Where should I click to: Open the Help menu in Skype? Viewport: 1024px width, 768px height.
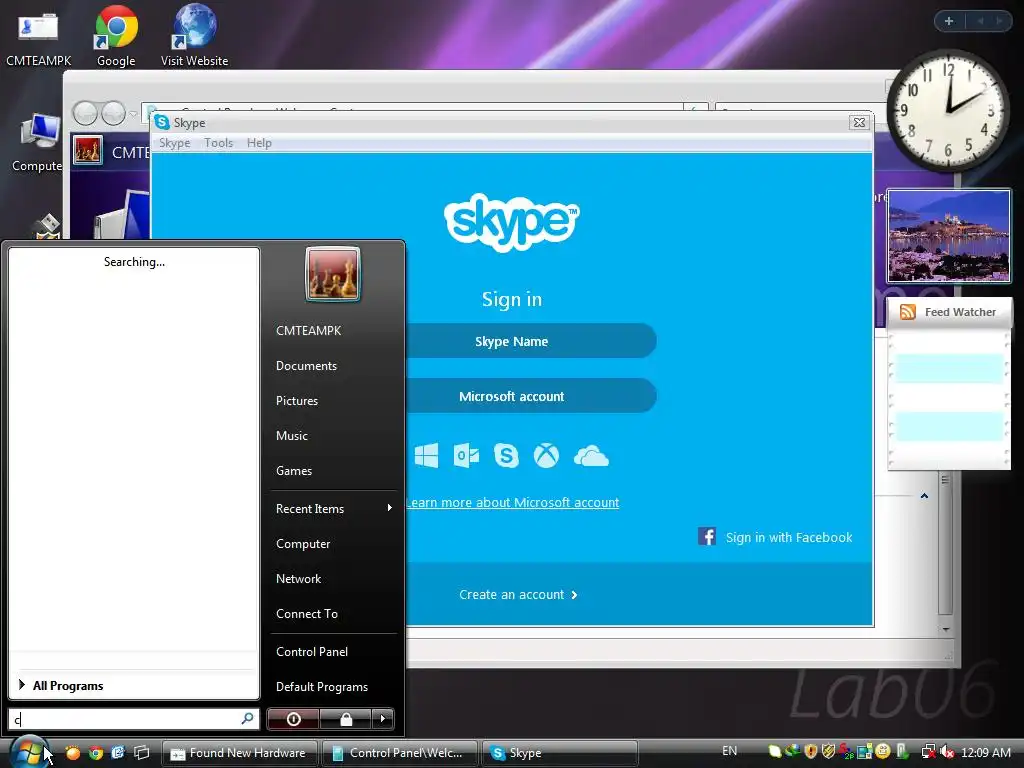(259, 143)
